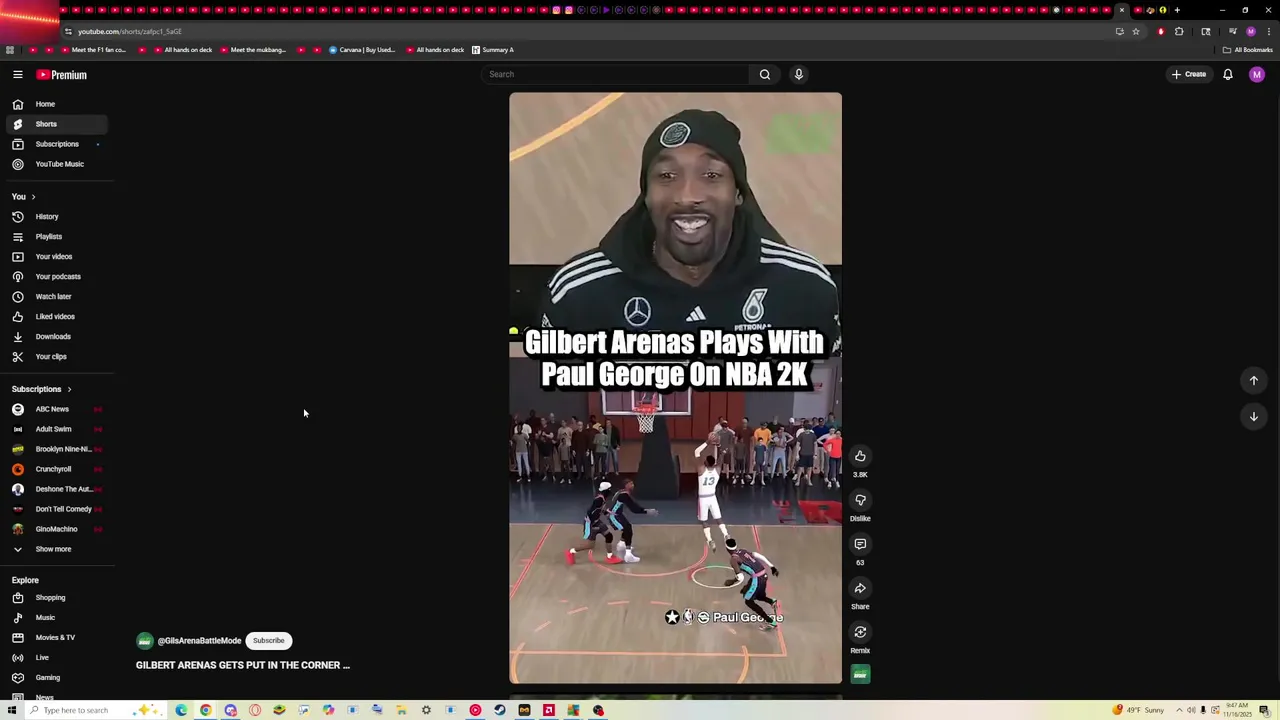Open a new browser tab
The width and height of the screenshot is (1280, 720).
1177,10
